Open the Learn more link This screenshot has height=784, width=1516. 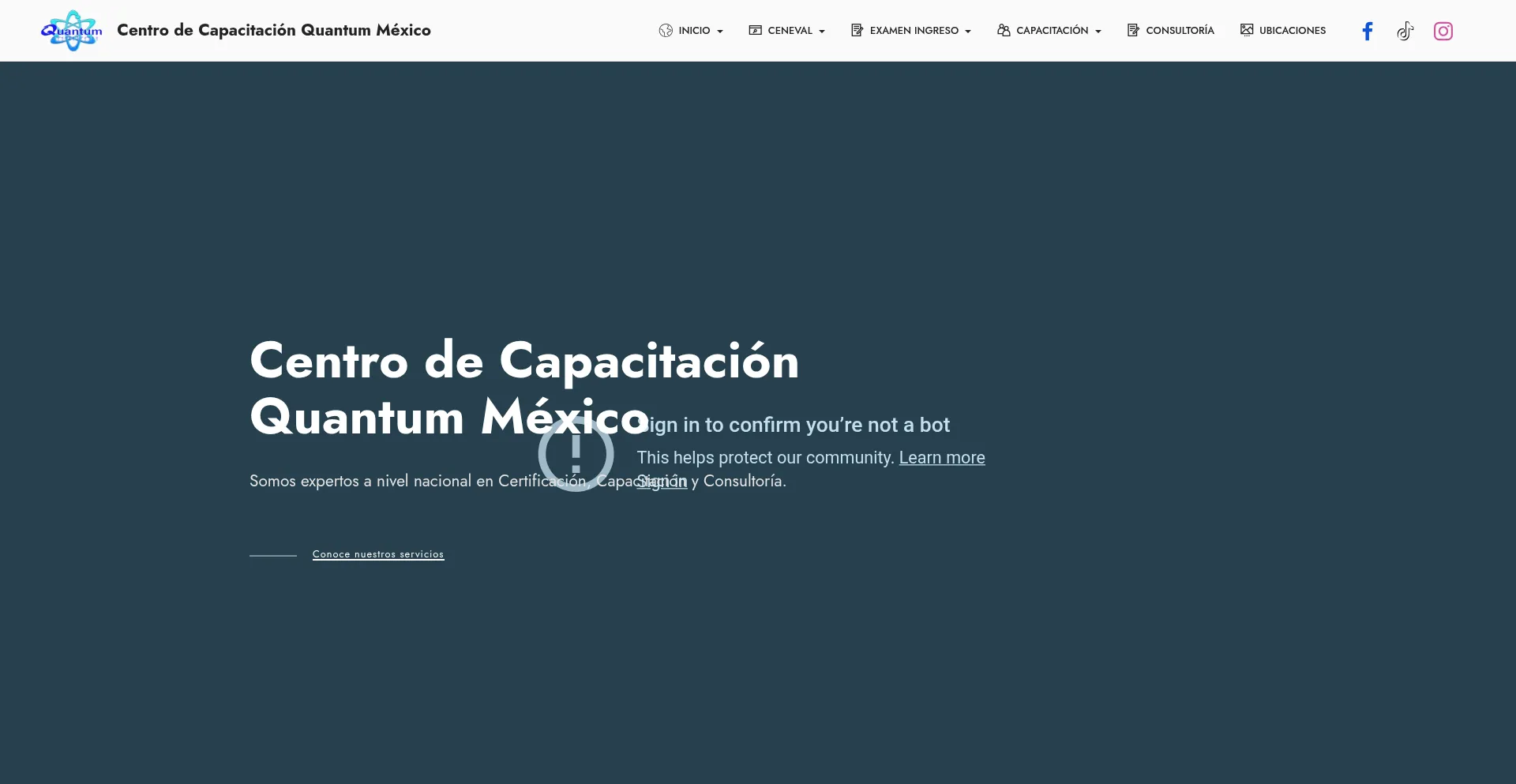[x=942, y=458]
